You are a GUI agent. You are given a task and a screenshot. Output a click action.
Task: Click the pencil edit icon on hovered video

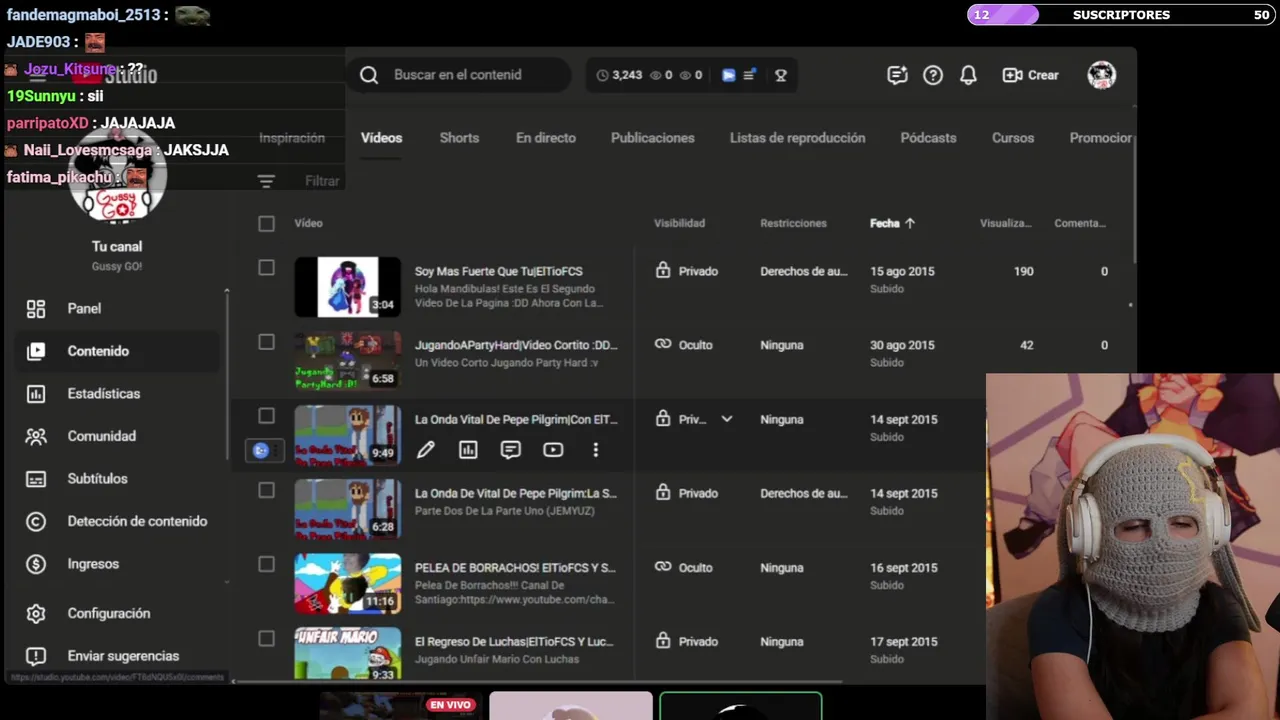(426, 450)
